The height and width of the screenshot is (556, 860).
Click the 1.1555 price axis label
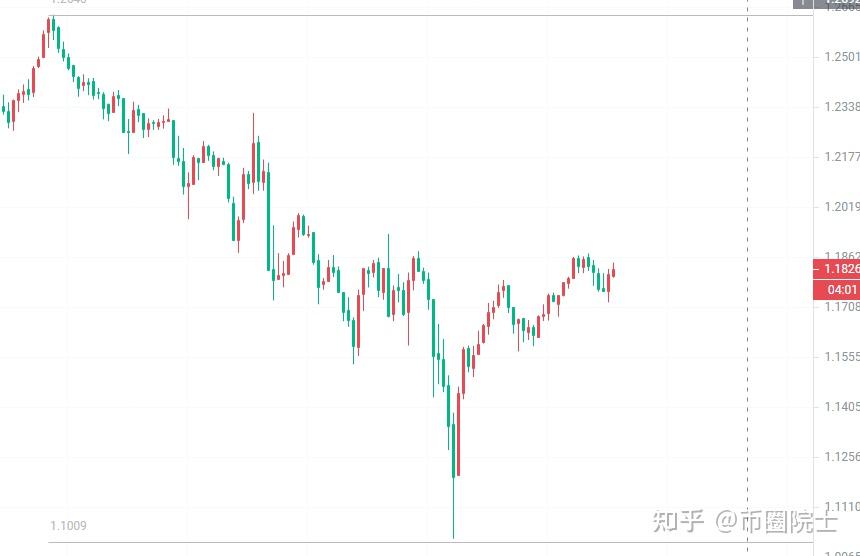(x=838, y=356)
